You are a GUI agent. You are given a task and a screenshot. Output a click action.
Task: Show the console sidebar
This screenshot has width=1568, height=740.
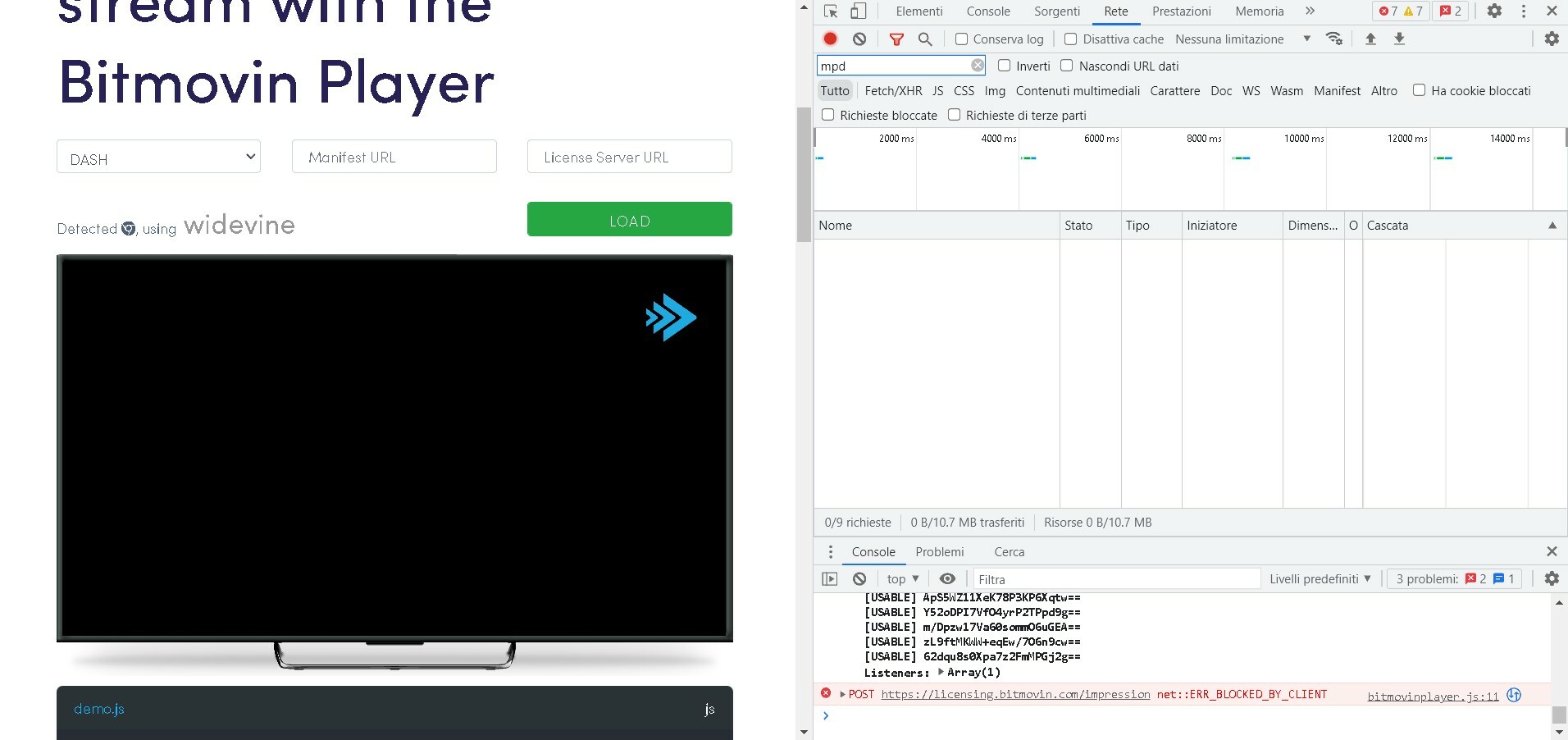[830, 579]
